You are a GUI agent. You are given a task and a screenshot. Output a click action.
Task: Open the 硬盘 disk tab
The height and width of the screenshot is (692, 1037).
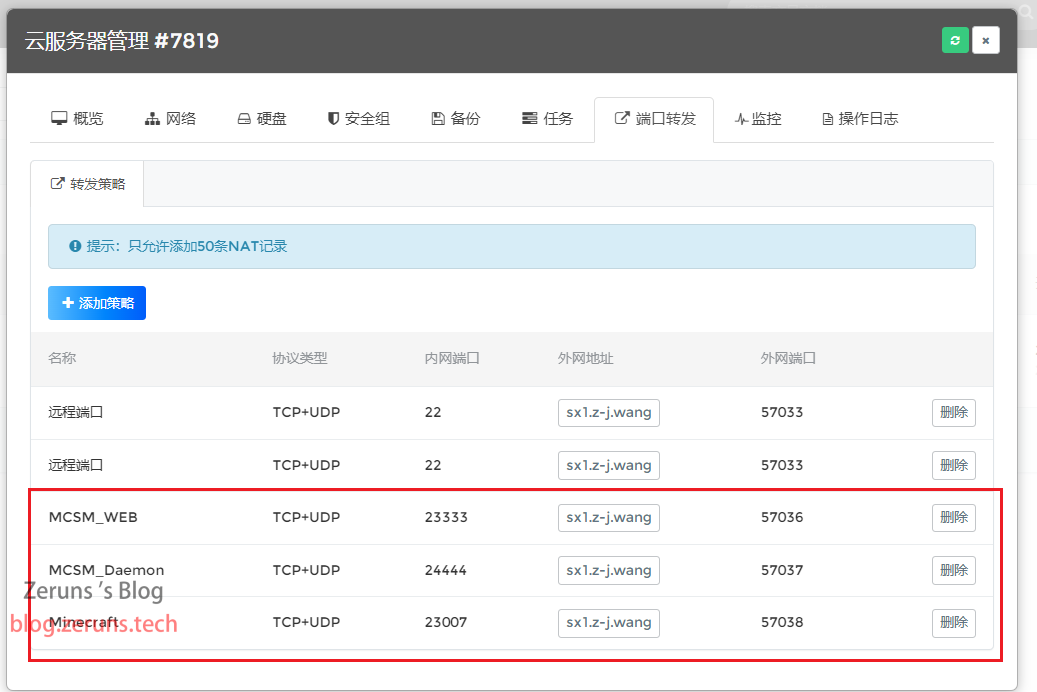[x=262, y=118]
